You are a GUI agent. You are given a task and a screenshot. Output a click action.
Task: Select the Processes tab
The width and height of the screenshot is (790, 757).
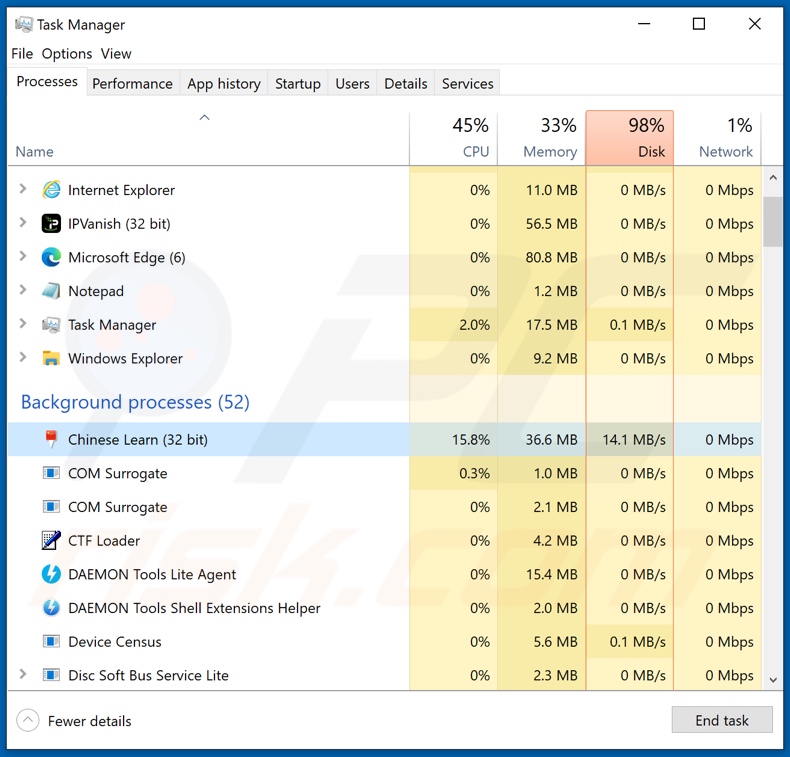[x=47, y=82]
